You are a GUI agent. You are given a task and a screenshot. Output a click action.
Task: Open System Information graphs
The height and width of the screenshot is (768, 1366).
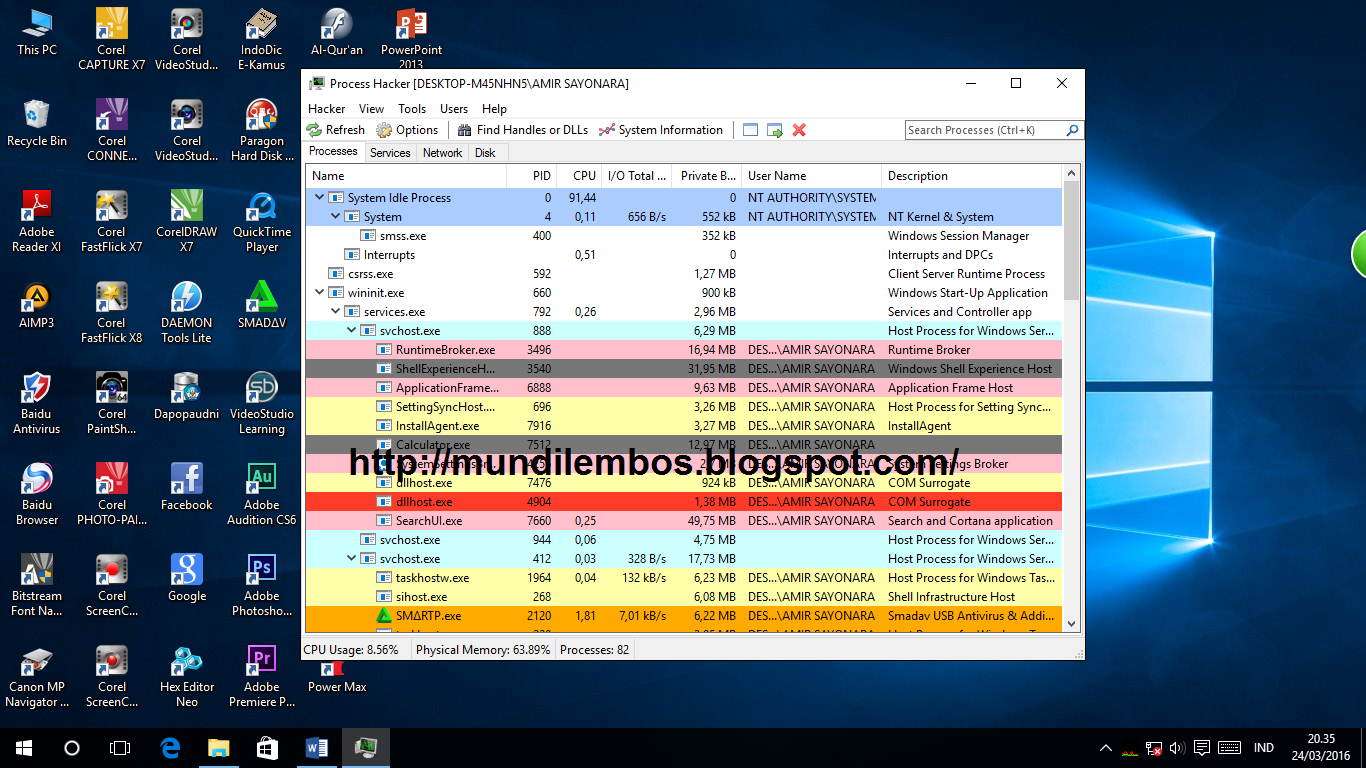click(x=661, y=130)
